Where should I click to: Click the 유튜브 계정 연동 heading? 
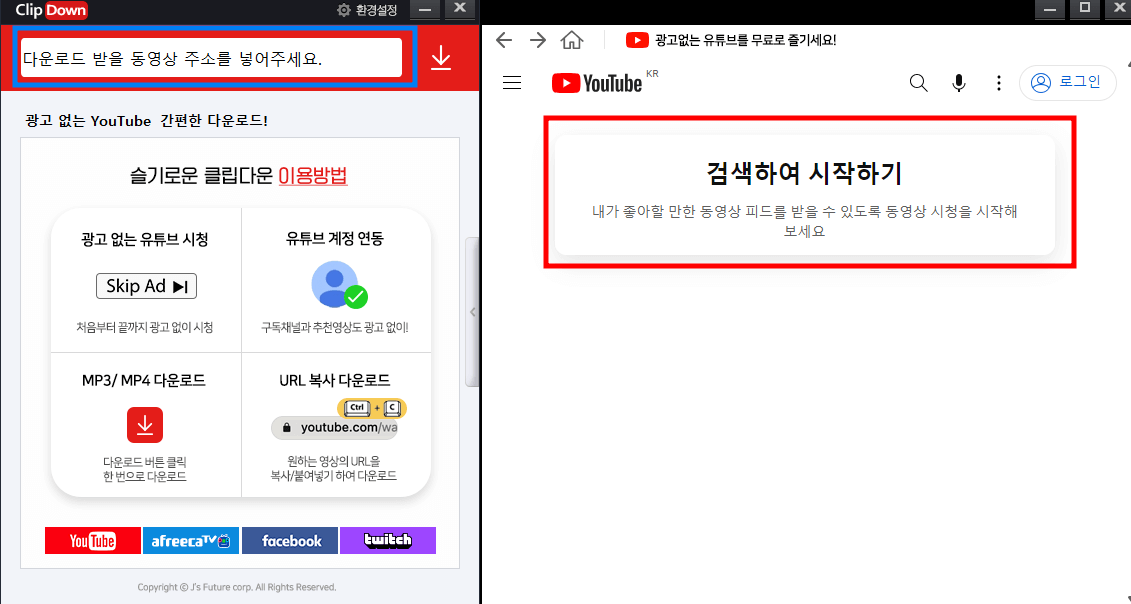[335, 239]
